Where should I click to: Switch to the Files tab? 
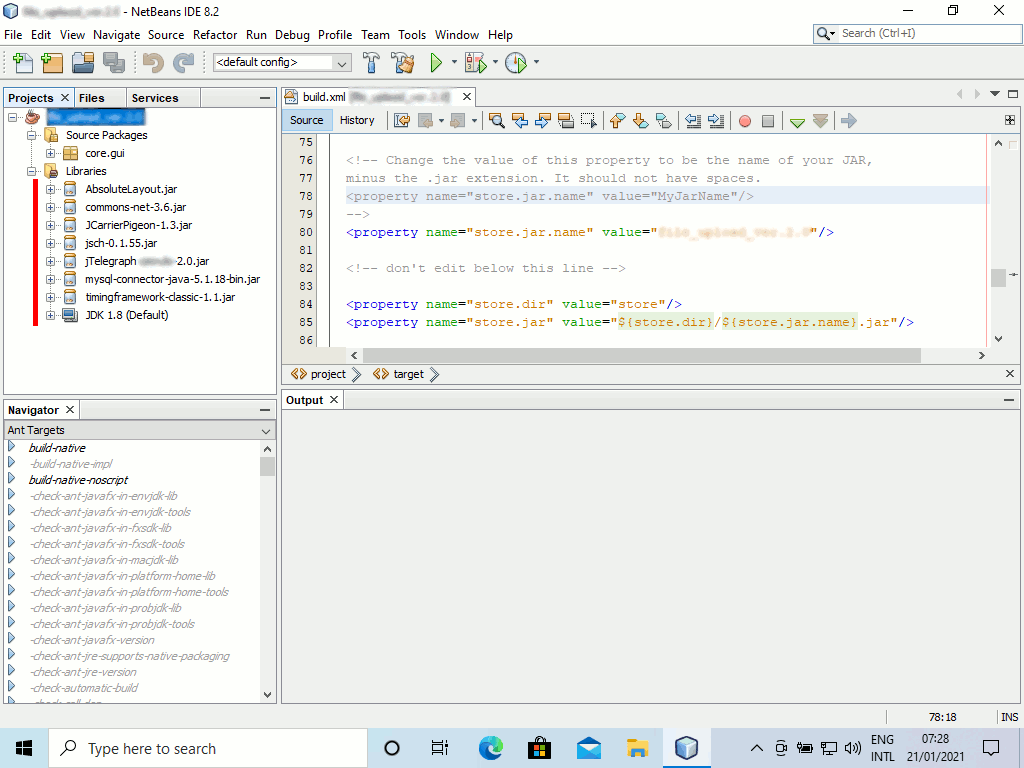point(91,98)
